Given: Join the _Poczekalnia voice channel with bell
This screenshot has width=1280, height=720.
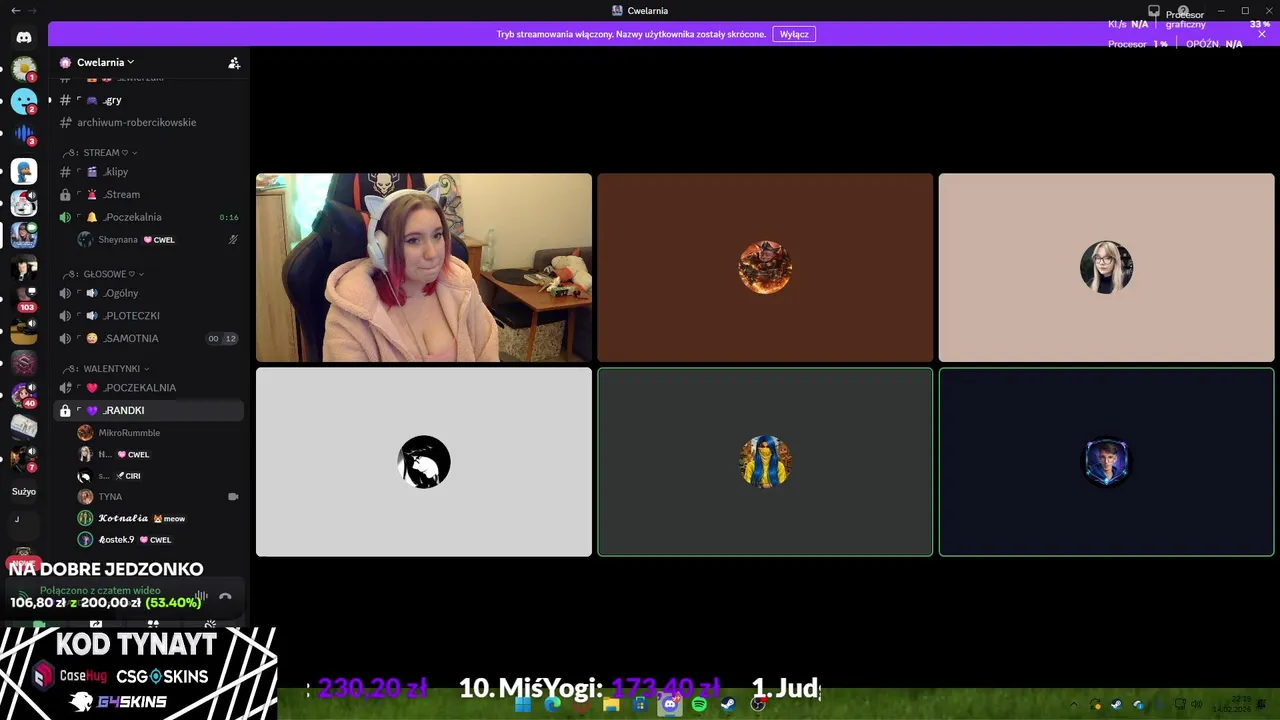Looking at the screenshot, I should pyautogui.click(x=148, y=217).
